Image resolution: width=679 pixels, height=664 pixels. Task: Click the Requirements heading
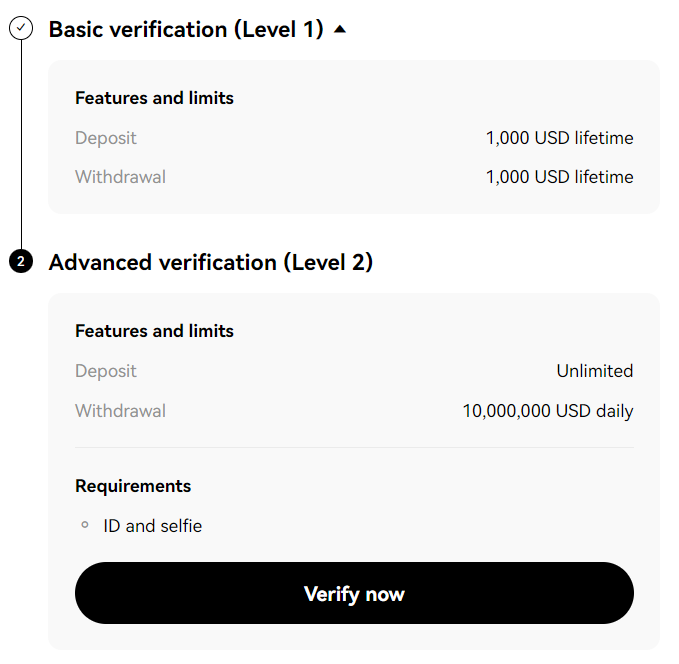(x=133, y=486)
